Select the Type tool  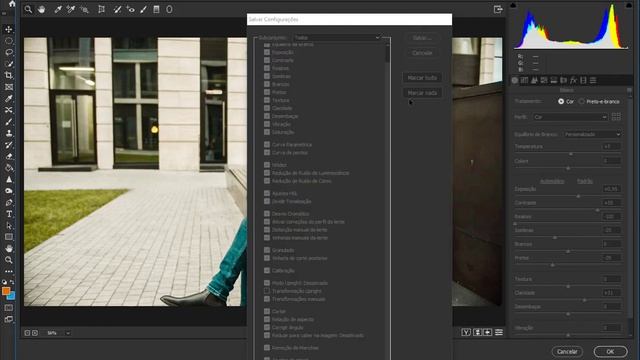point(9,214)
